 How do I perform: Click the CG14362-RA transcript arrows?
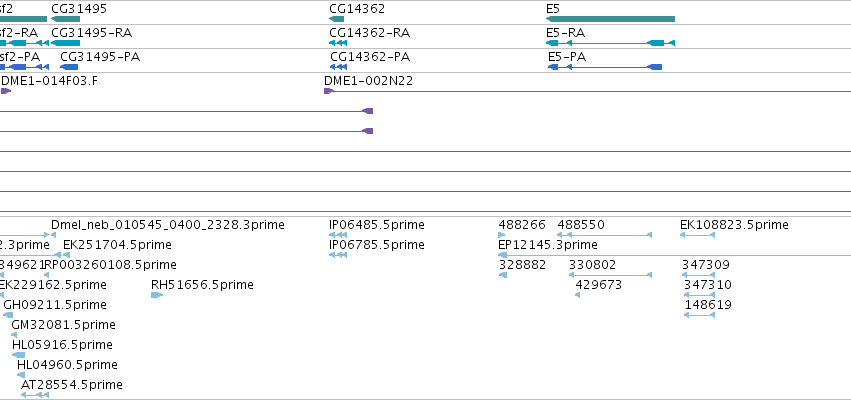point(338,43)
